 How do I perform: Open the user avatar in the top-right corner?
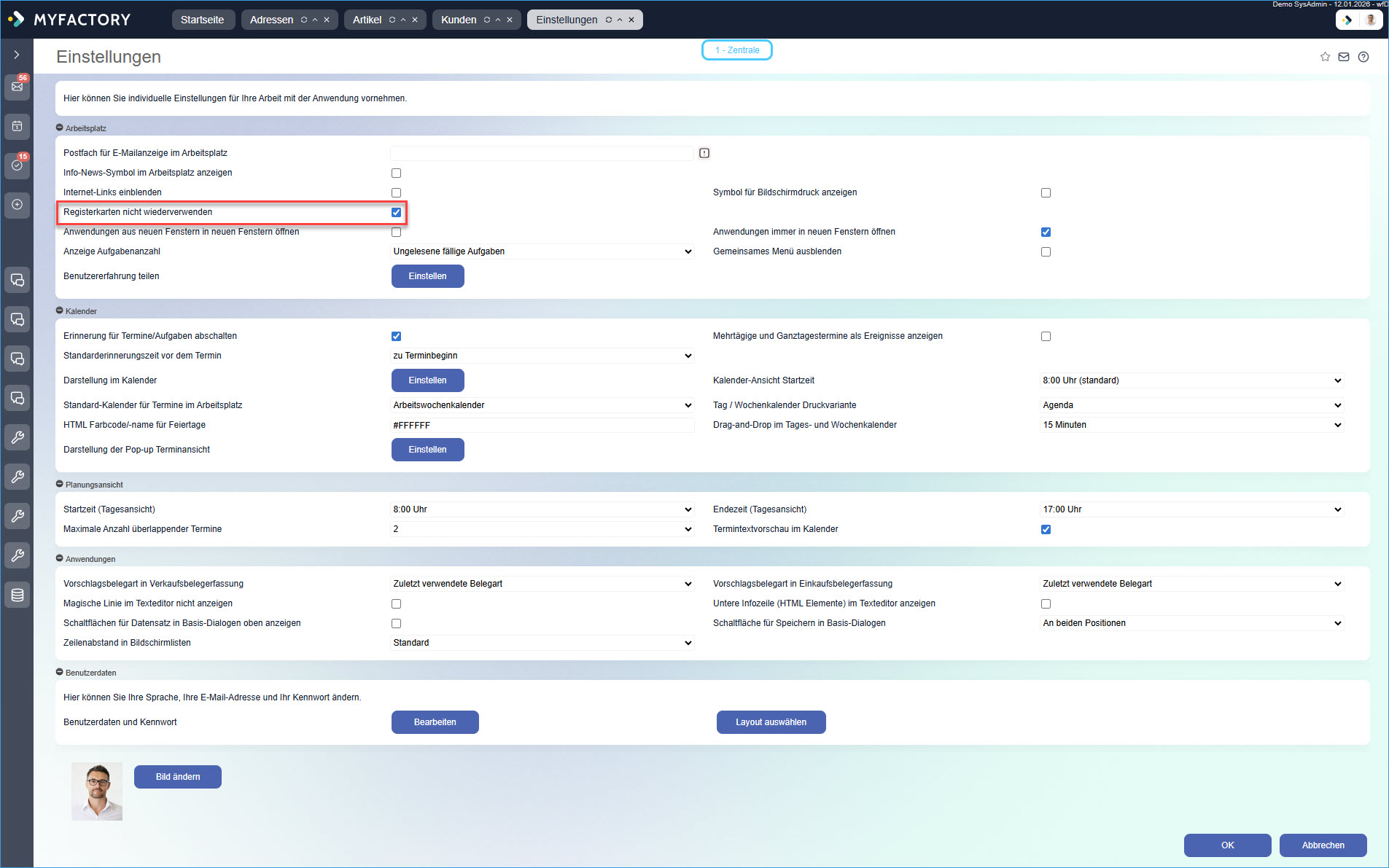tap(1372, 20)
